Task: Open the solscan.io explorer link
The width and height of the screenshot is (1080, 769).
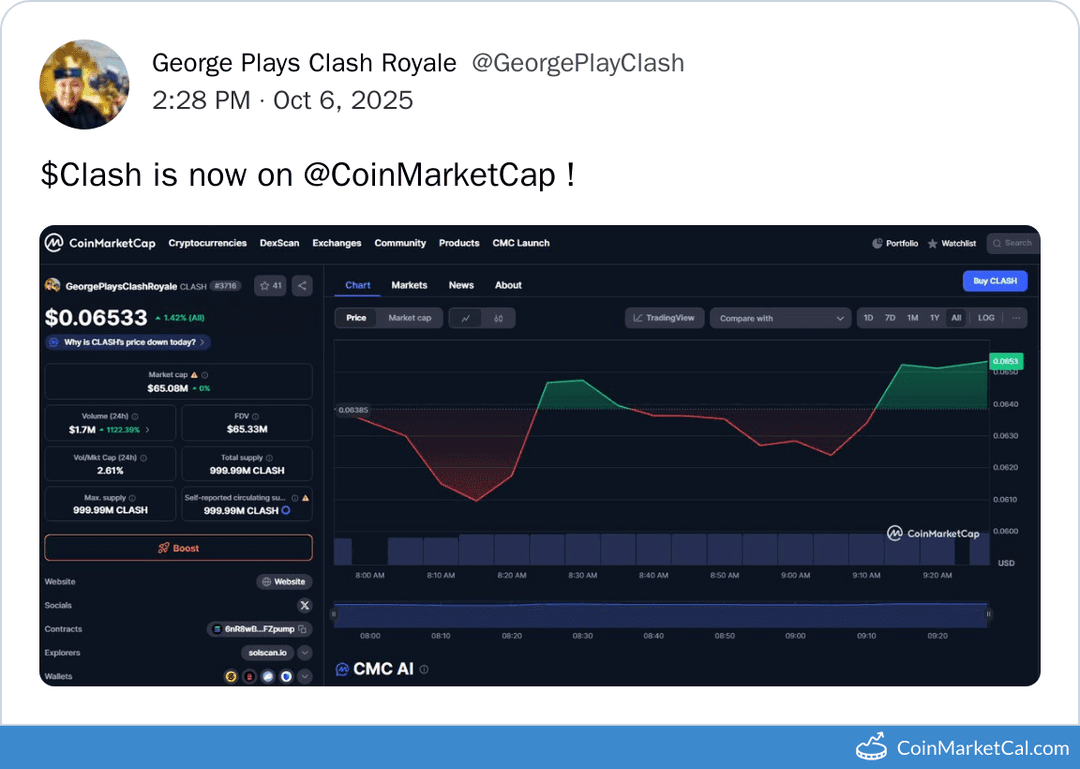Action: [267, 653]
